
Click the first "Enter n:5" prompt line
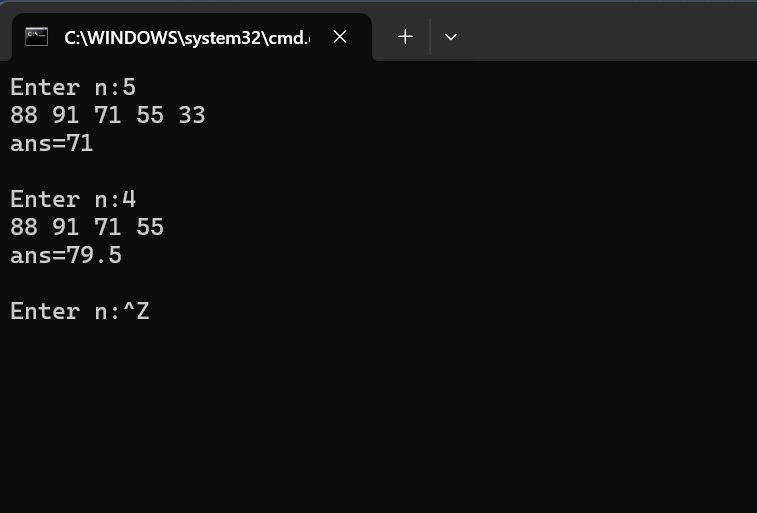pyautogui.click(x=73, y=88)
